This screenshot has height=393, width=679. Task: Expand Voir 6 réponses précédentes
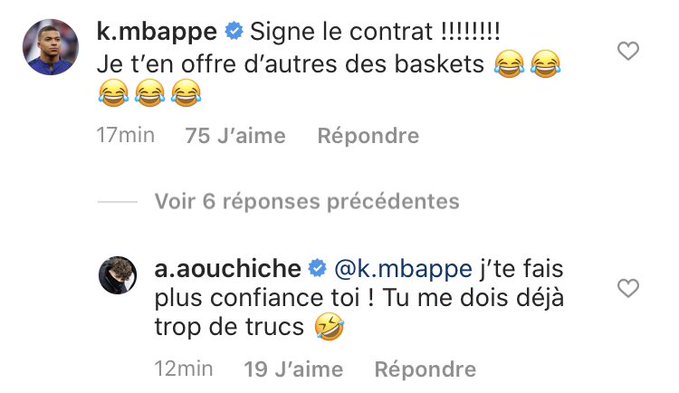[x=307, y=202]
